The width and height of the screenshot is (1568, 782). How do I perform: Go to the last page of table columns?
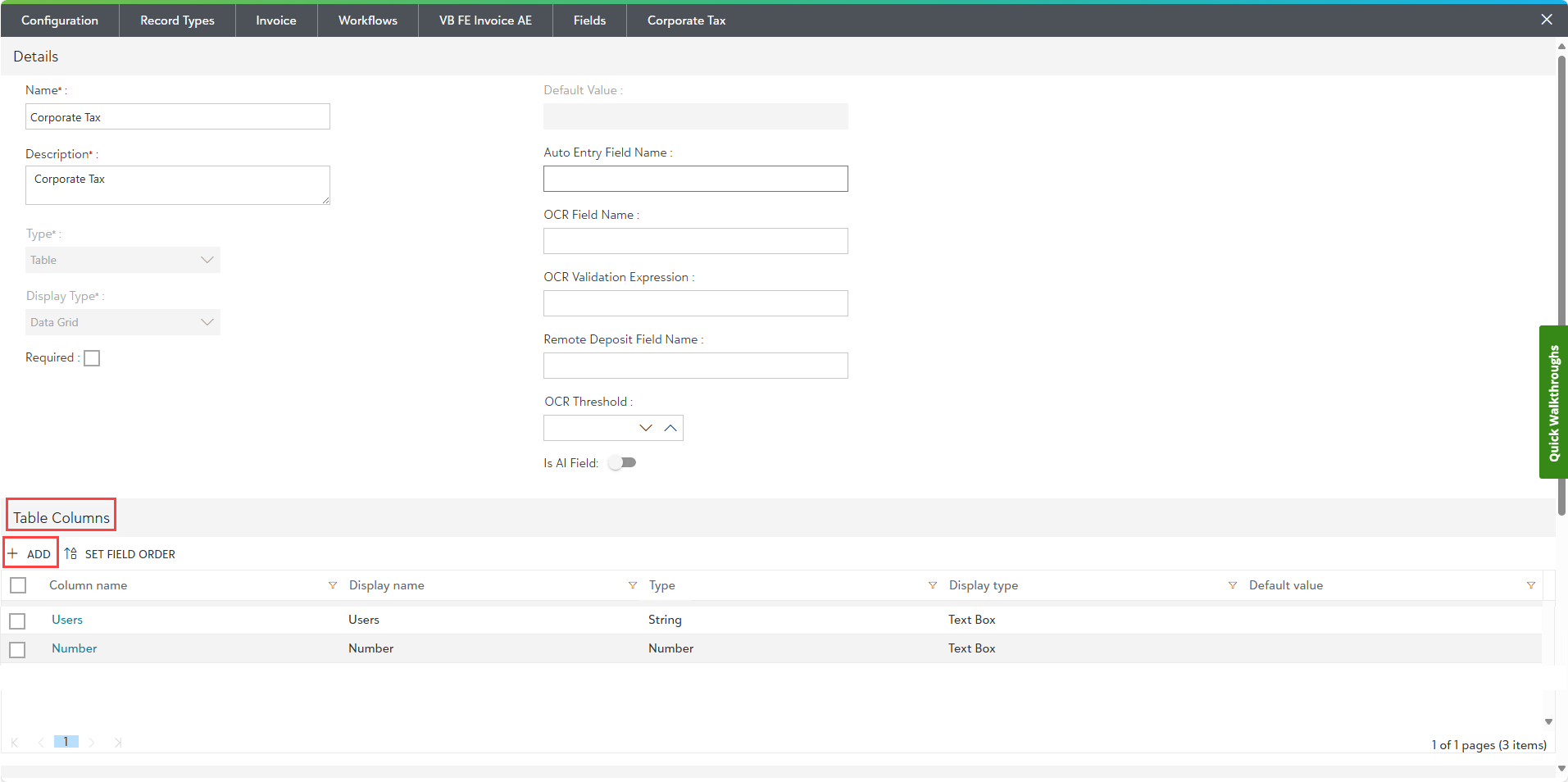click(x=118, y=743)
